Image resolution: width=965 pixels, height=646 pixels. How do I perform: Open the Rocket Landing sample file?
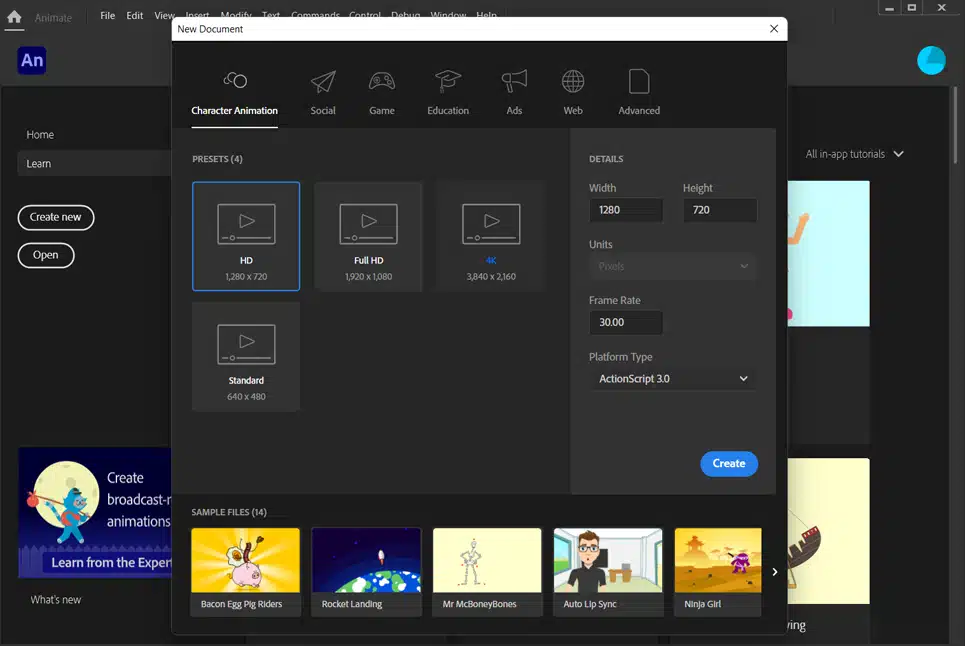click(x=366, y=572)
